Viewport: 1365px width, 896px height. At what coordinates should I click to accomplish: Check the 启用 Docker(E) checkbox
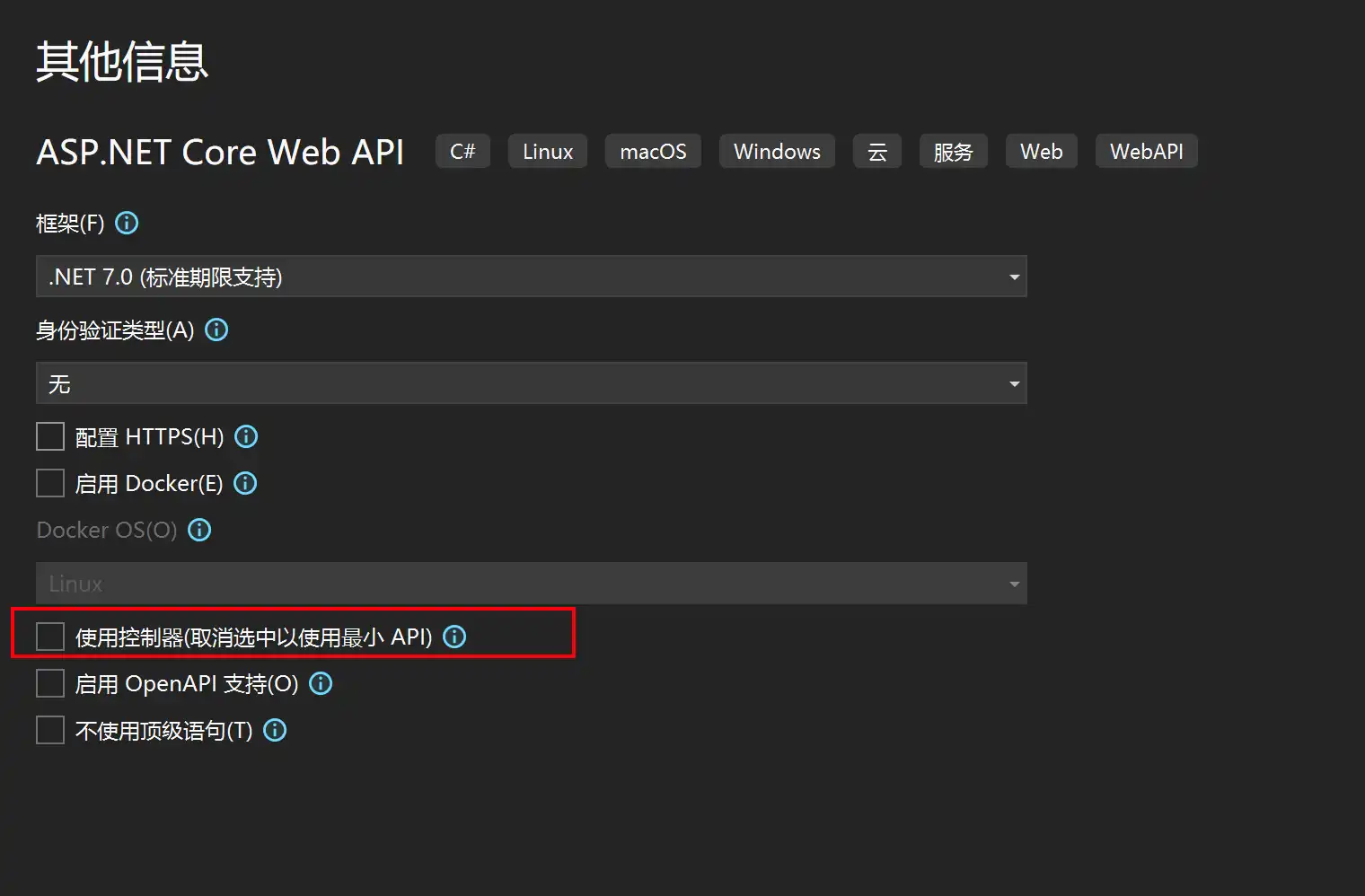pyautogui.click(x=50, y=483)
